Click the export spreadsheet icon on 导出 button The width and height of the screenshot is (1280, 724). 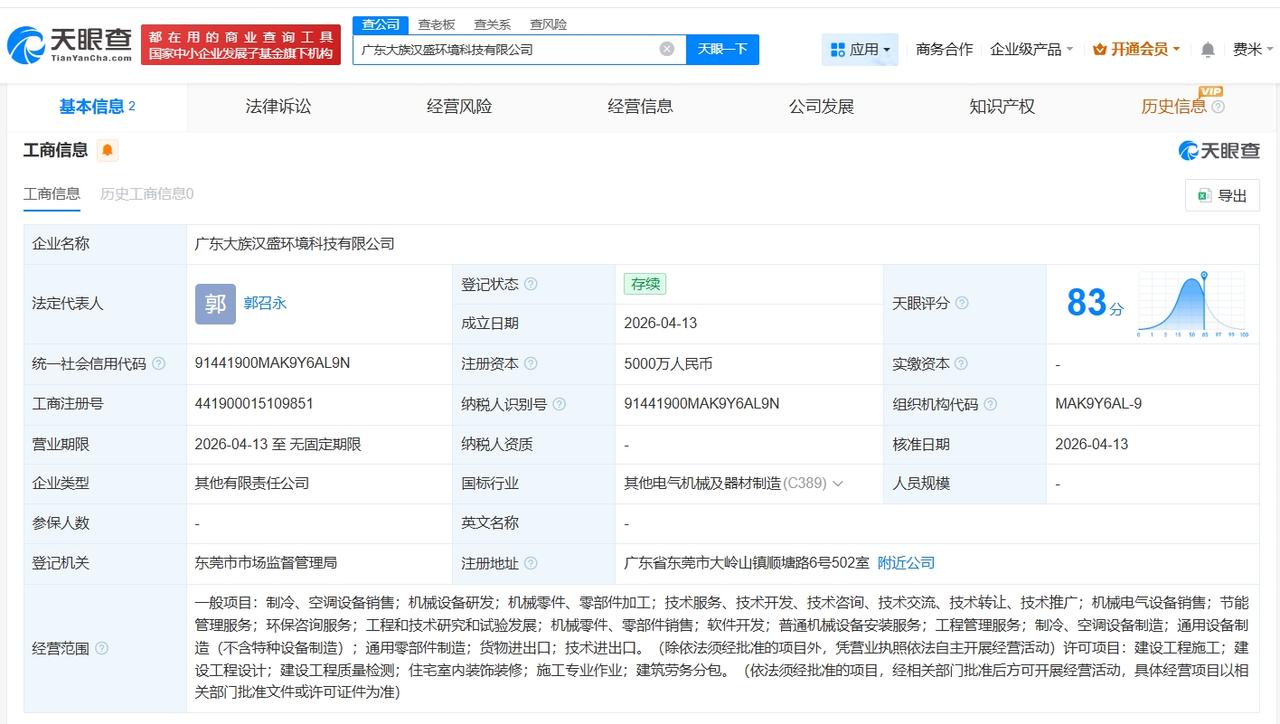1206,196
